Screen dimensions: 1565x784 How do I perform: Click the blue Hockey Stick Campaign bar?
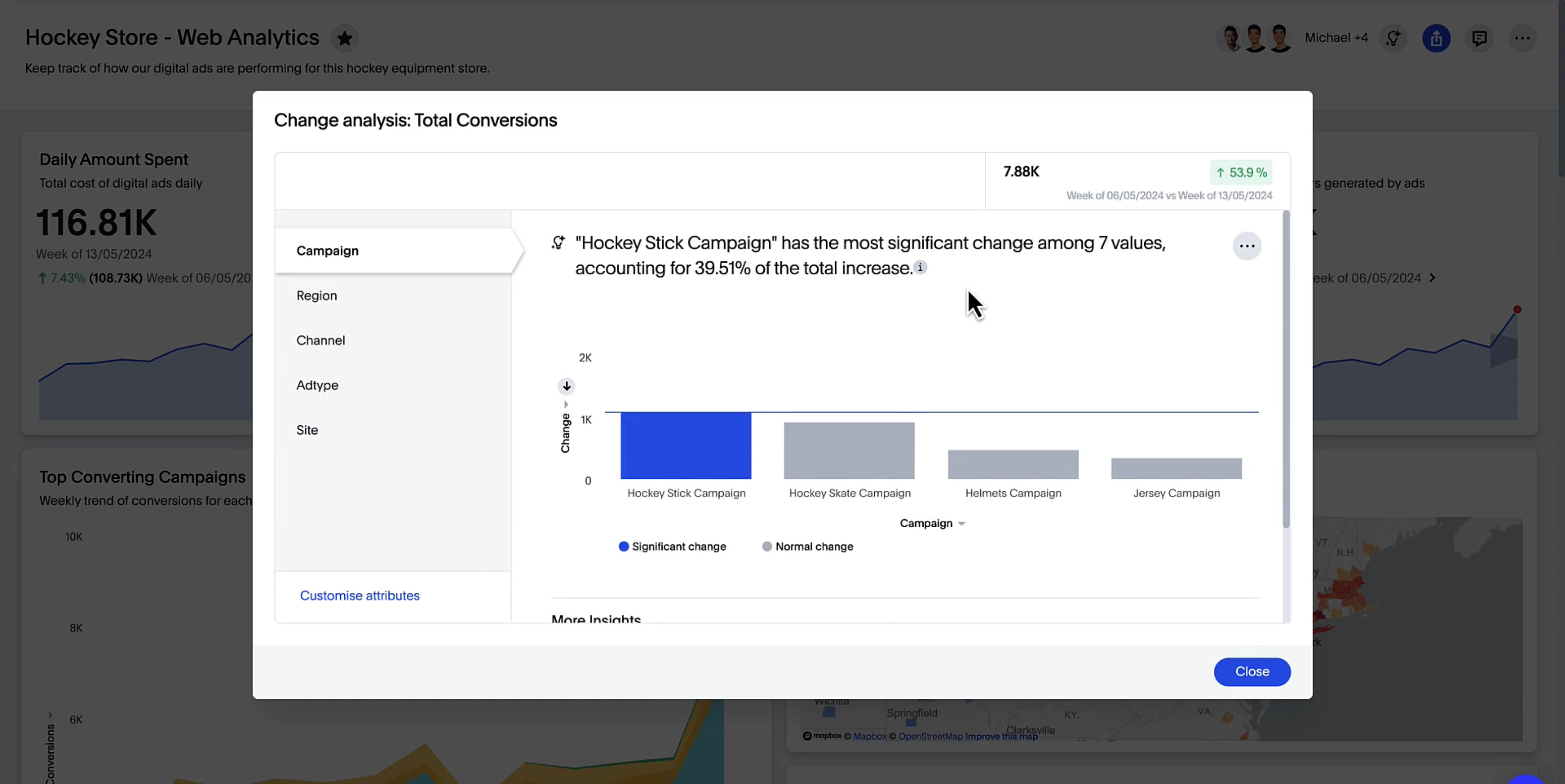coord(686,446)
